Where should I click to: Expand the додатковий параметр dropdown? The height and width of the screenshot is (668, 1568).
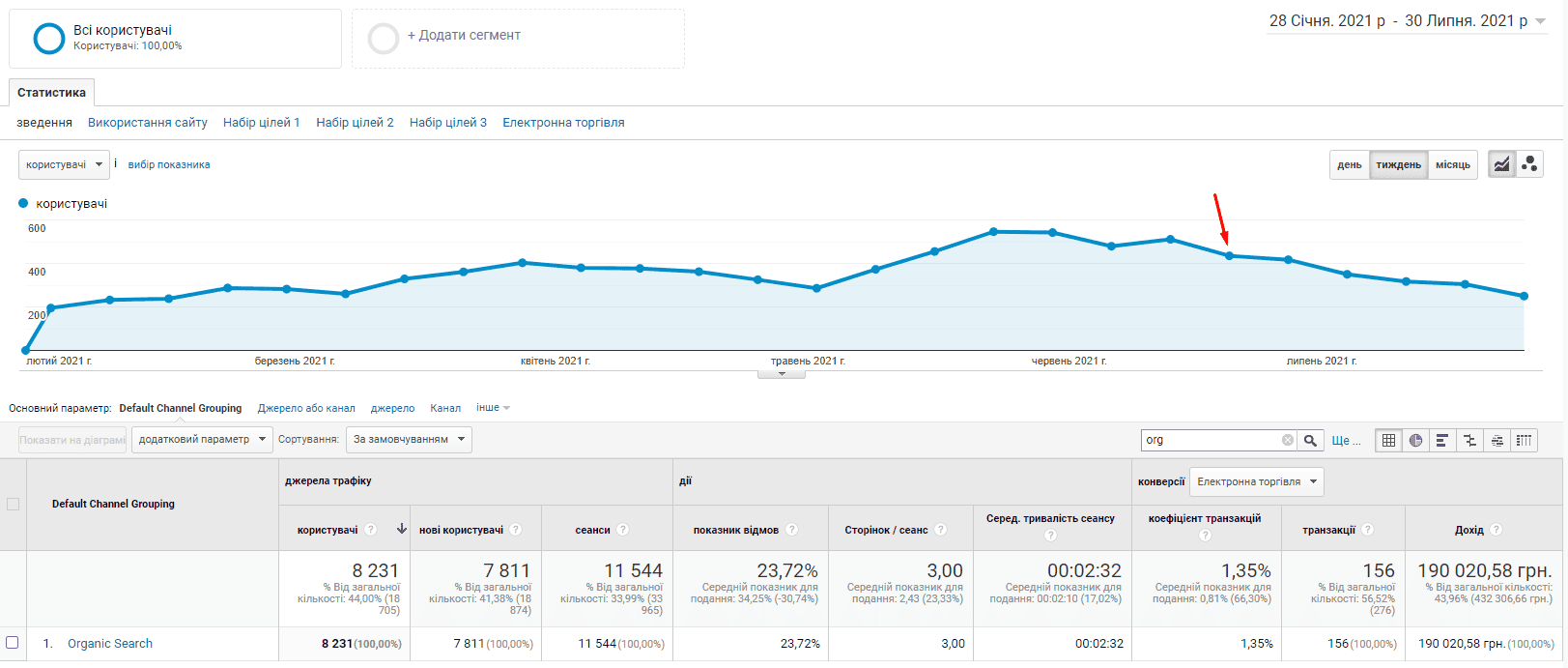pos(202,439)
